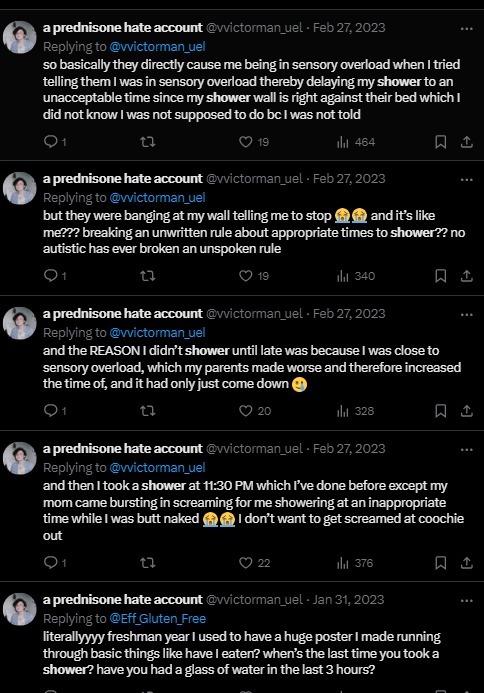Reply to the tweet with 340 views
Screen dimensions: 484x693
tap(55, 276)
